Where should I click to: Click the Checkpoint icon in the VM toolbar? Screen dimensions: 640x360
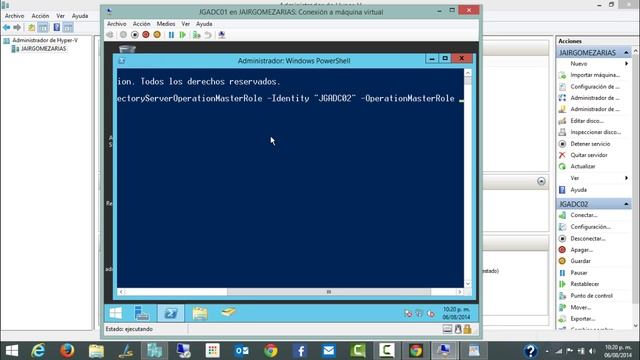(197, 35)
